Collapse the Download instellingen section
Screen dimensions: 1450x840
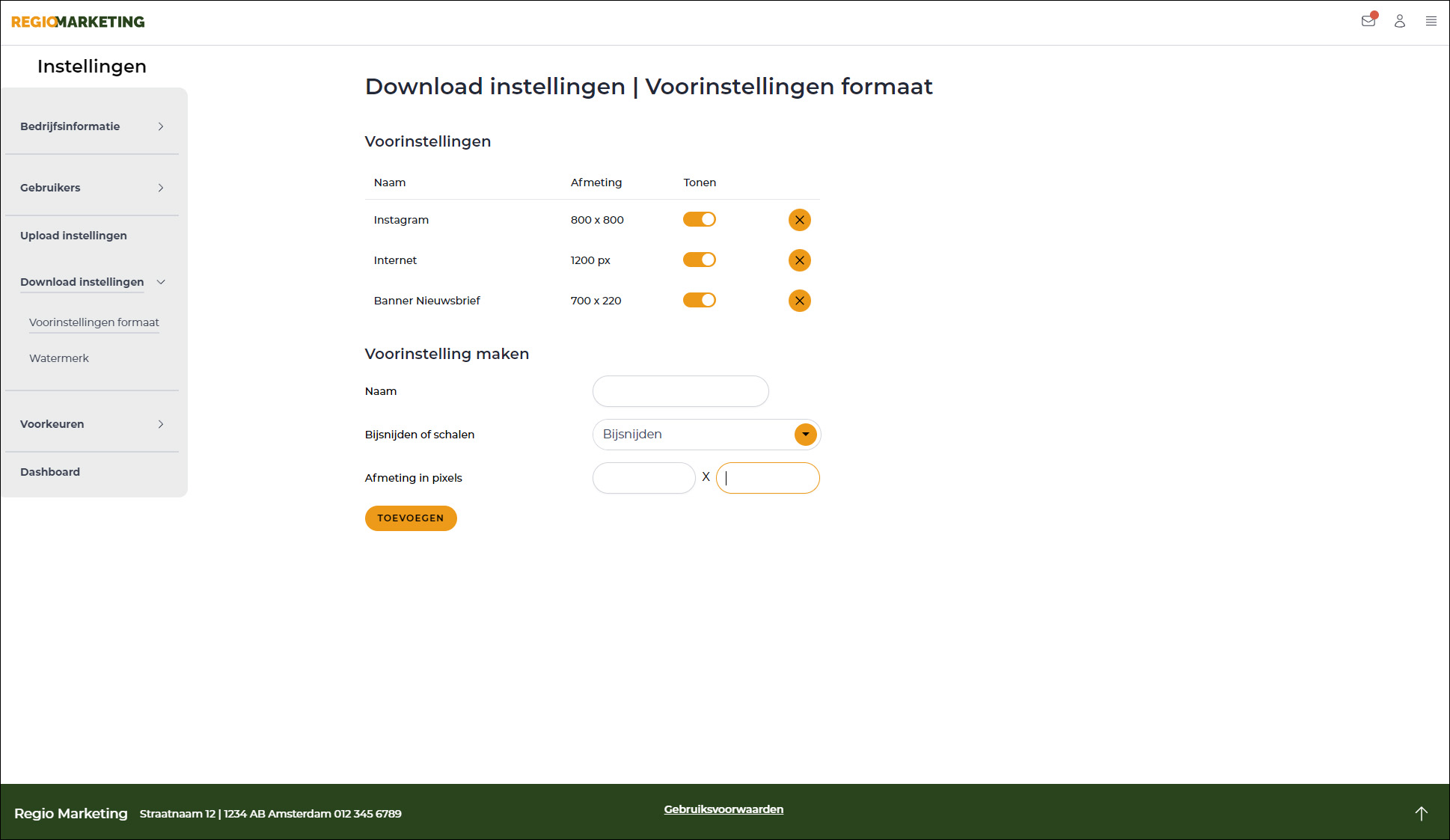coord(82,282)
